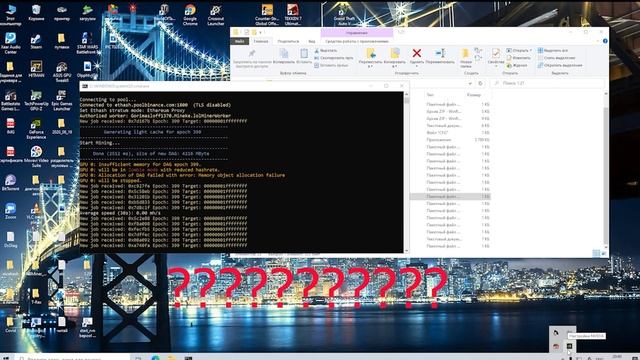This screenshot has height=360, width=640.
Task: Click Select all button in ribbon
Action: [553, 51]
